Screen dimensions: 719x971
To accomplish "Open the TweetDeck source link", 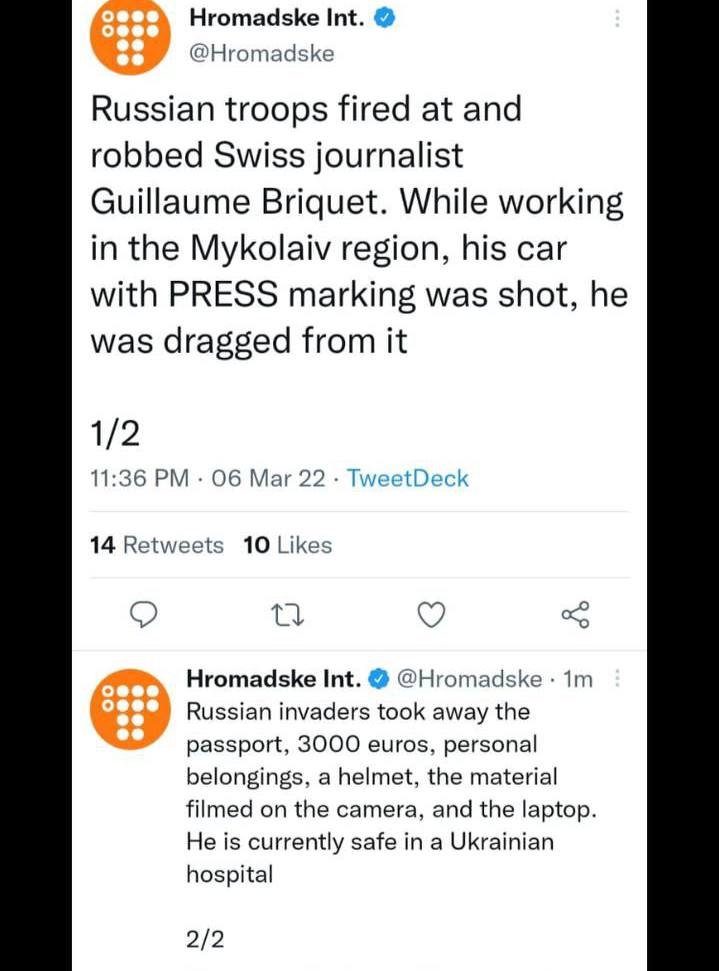I will click(x=407, y=478).
